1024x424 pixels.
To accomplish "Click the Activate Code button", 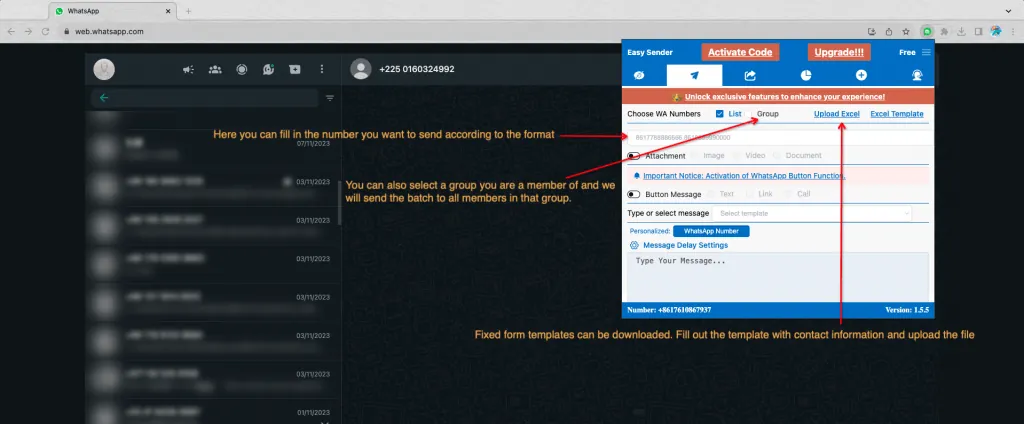I will 739,52.
